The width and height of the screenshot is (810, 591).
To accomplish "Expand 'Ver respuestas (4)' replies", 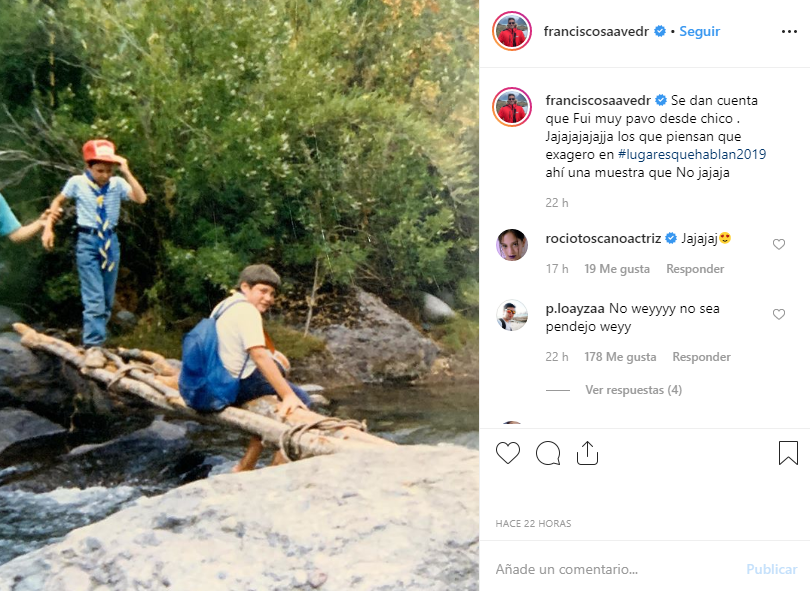I will click(633, 390).
